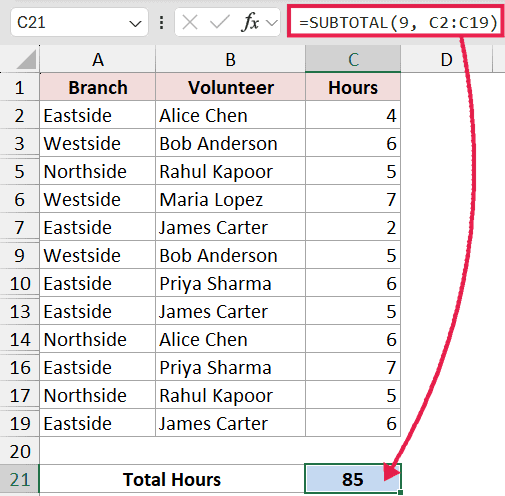
Task: Click the Cancel X icon in formula bar
Action: (190, 23)
